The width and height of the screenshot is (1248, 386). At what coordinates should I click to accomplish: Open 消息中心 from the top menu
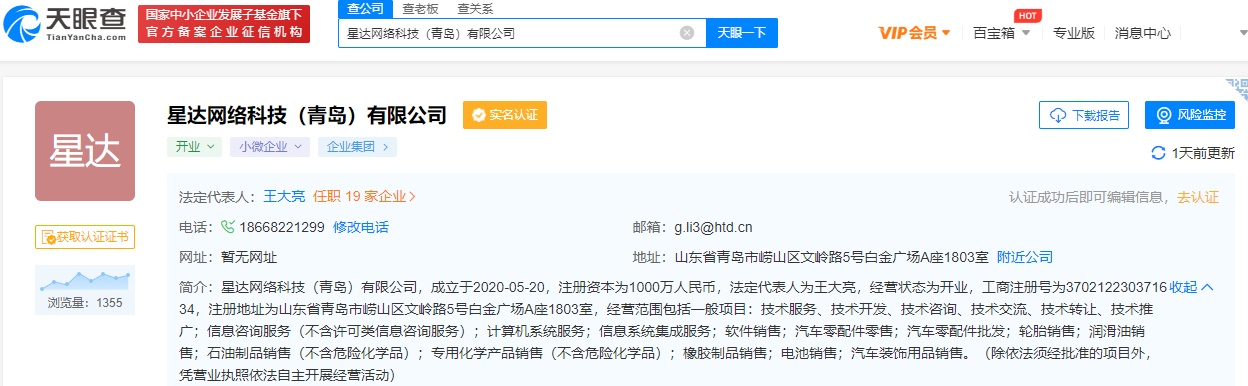[x=1142, y=33]
